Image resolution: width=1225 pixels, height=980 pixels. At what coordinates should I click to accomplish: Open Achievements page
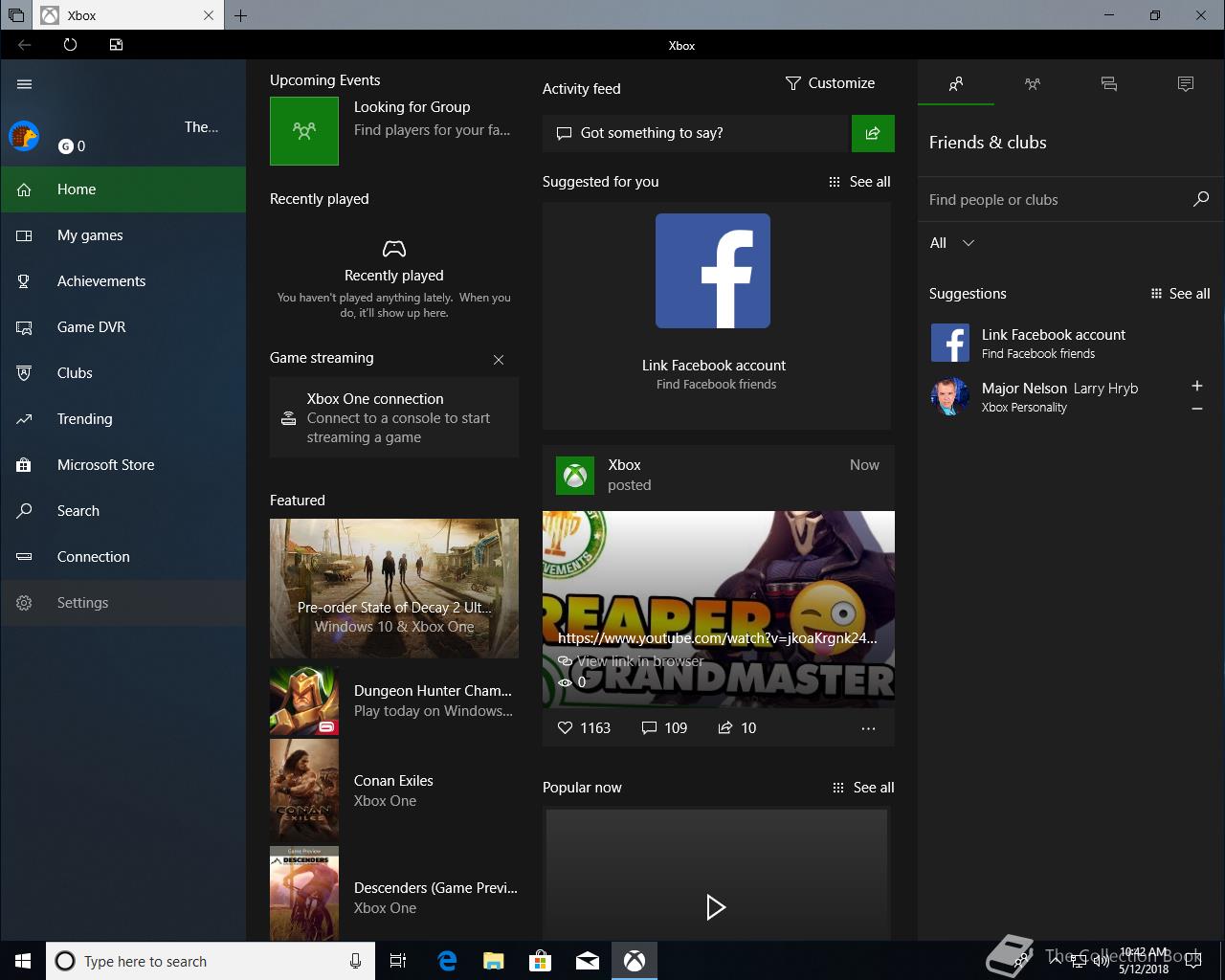[122, 281]
